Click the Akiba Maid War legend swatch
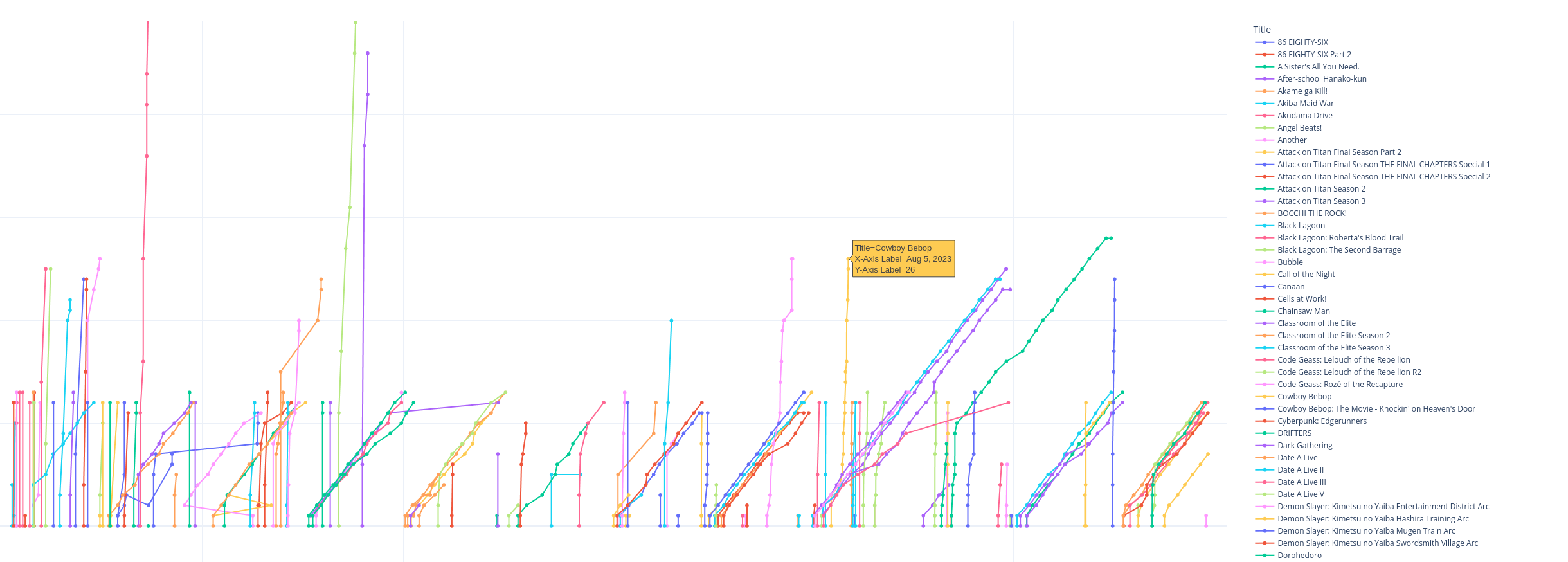1568x562 pixels. pyautogui.click(x=1265, y=104)
